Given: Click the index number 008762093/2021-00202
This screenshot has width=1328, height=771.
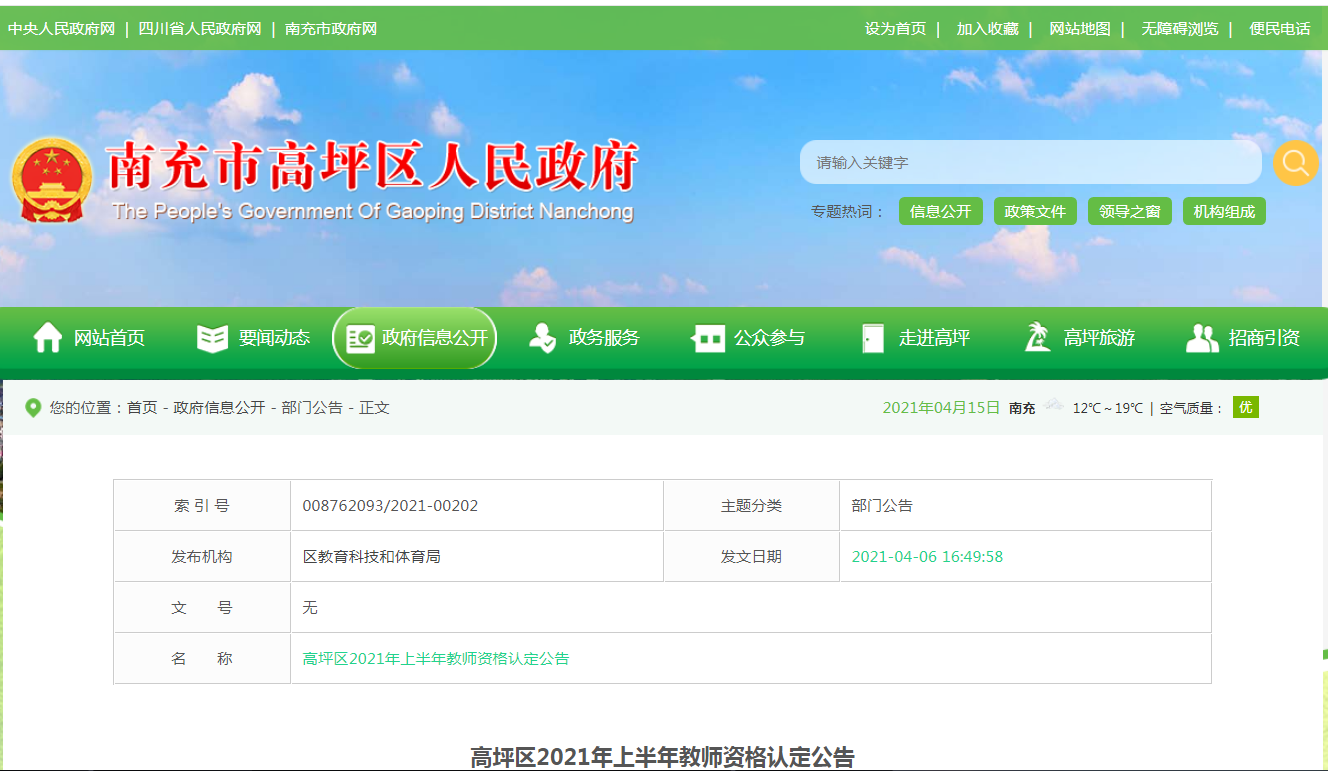Looking at the screenshot, I should coord(390,506).
